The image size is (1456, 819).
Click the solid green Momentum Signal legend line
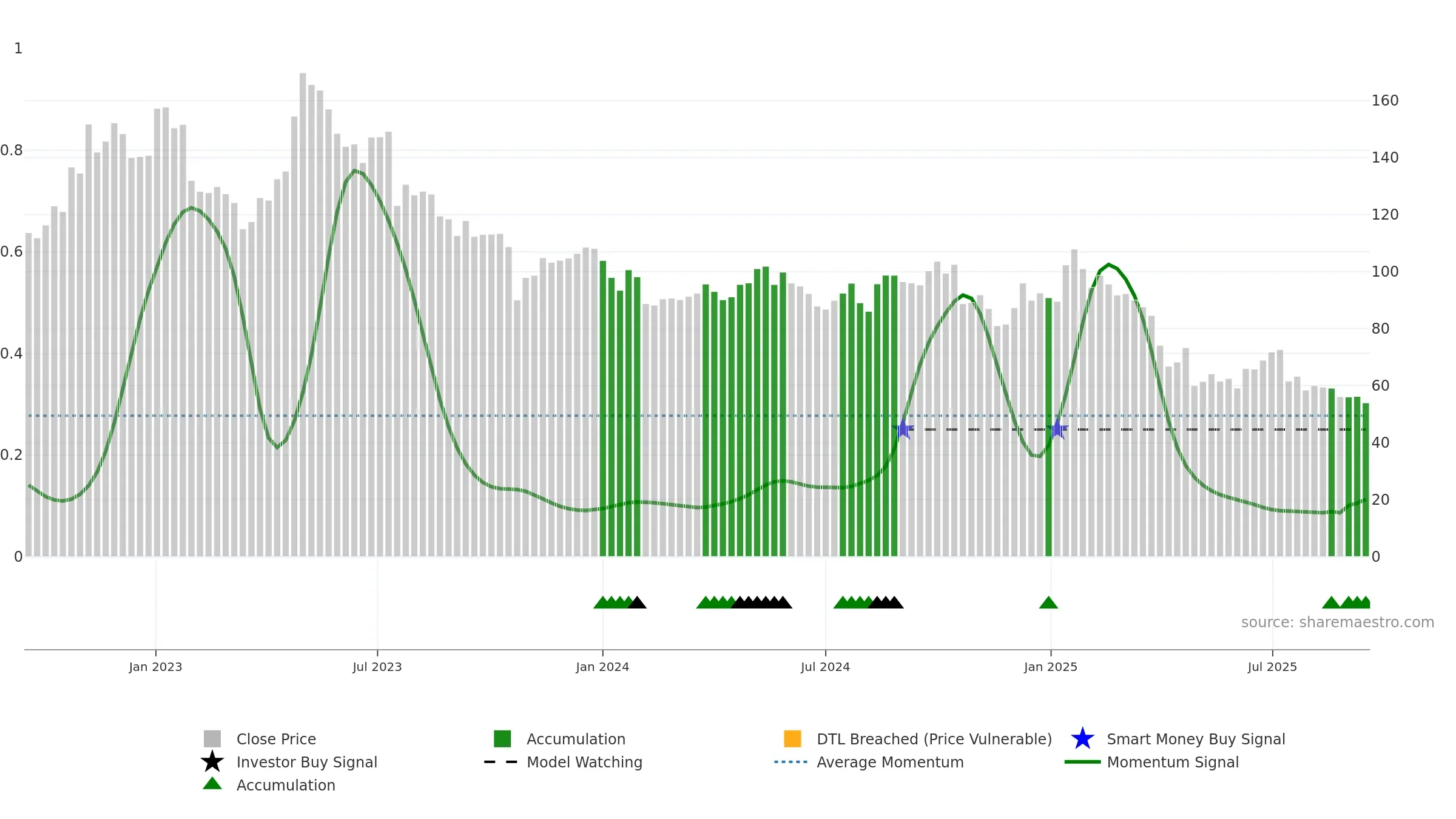[x=1082, y=762]
